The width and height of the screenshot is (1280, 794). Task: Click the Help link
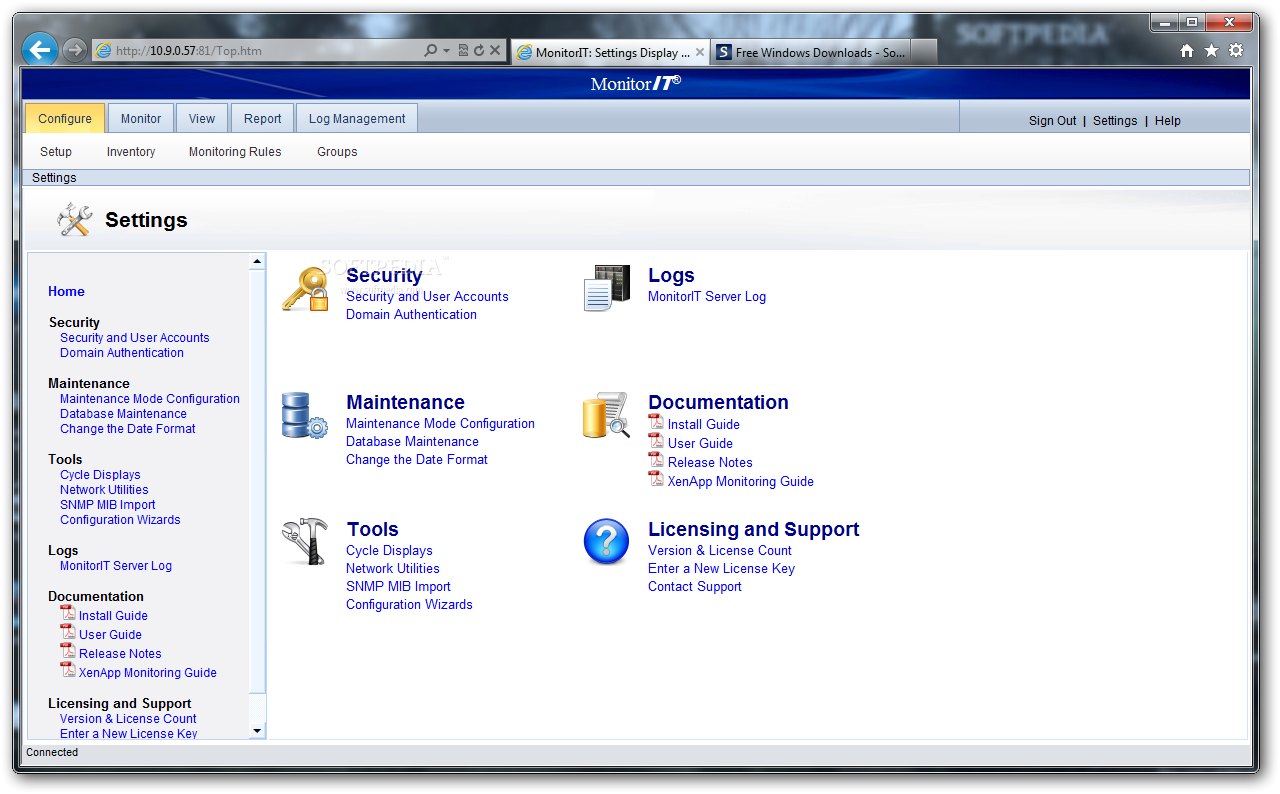pyautogui.click(x=1168, y=120)
